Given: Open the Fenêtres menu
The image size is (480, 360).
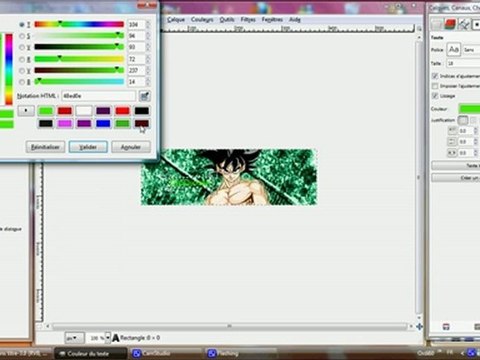Looking at the screenshot, I should (272, 20).
